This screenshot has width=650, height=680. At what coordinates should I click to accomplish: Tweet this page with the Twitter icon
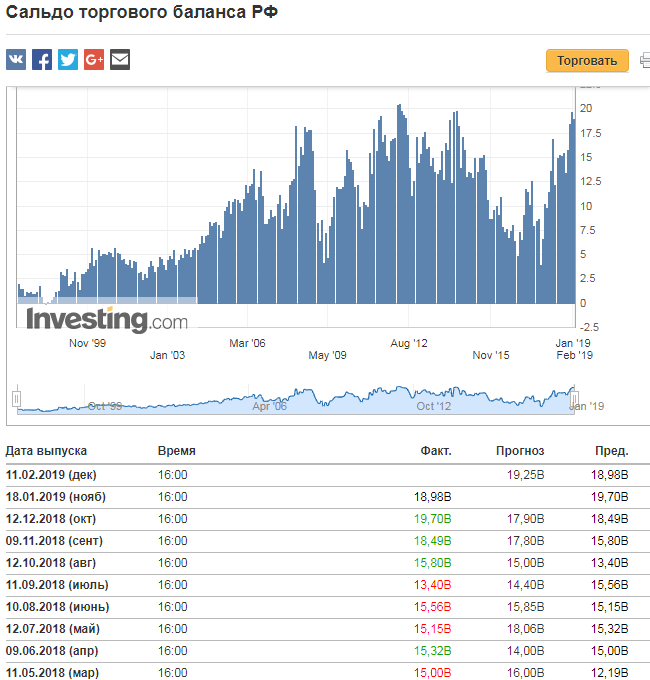[x=68, y=59]
